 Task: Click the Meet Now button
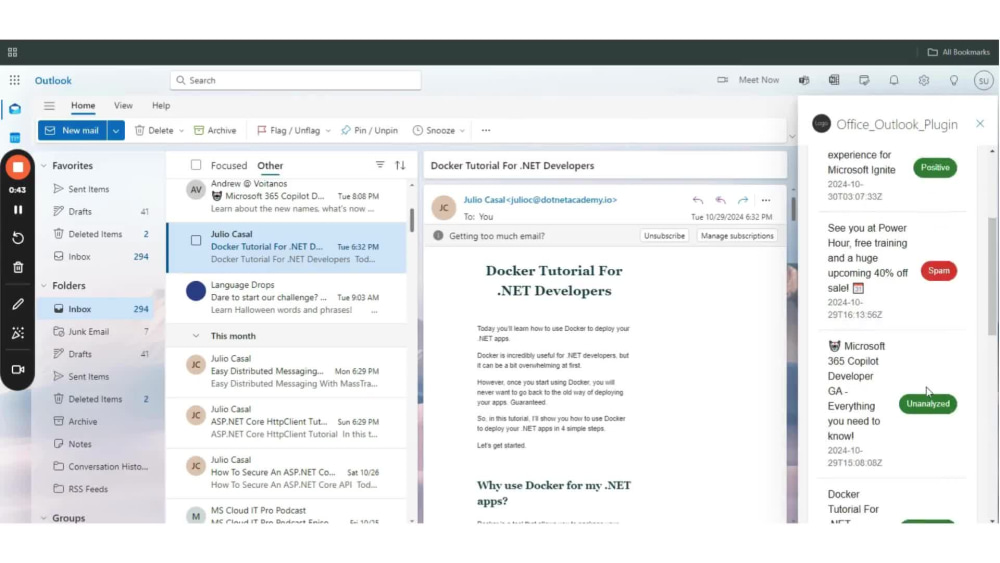tap(748, 80)
